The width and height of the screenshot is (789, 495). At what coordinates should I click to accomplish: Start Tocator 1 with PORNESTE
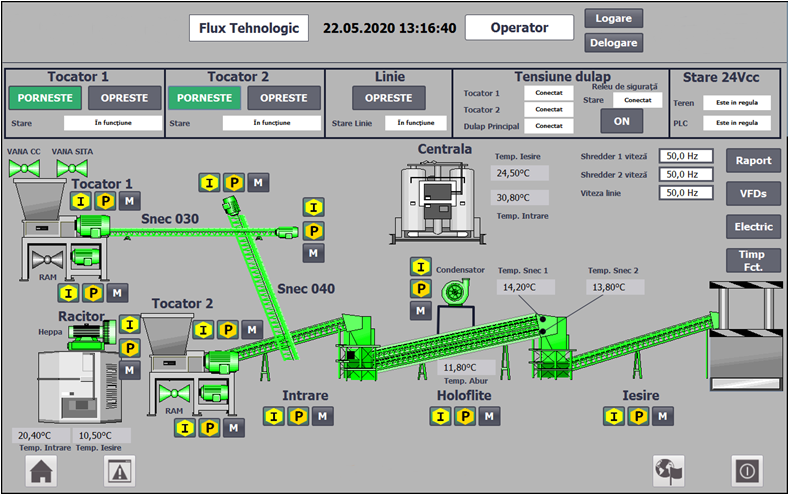[45, 98]
